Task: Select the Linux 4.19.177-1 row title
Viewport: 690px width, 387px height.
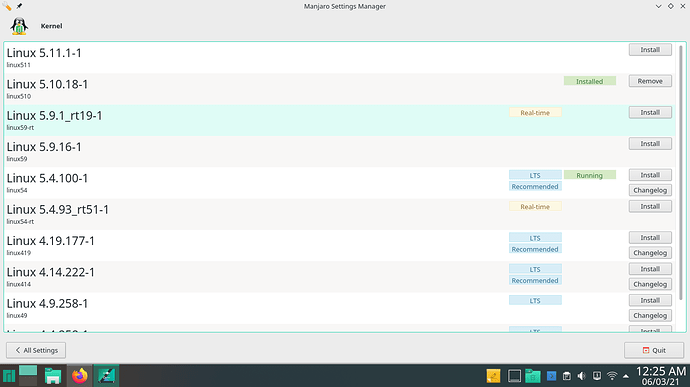Action: pos(51,240)
